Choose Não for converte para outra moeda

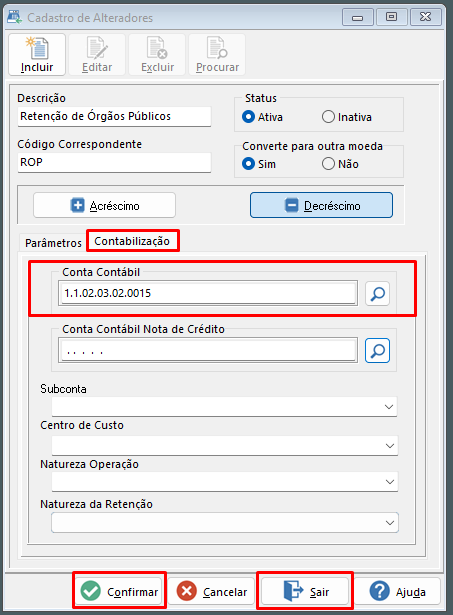328,164
